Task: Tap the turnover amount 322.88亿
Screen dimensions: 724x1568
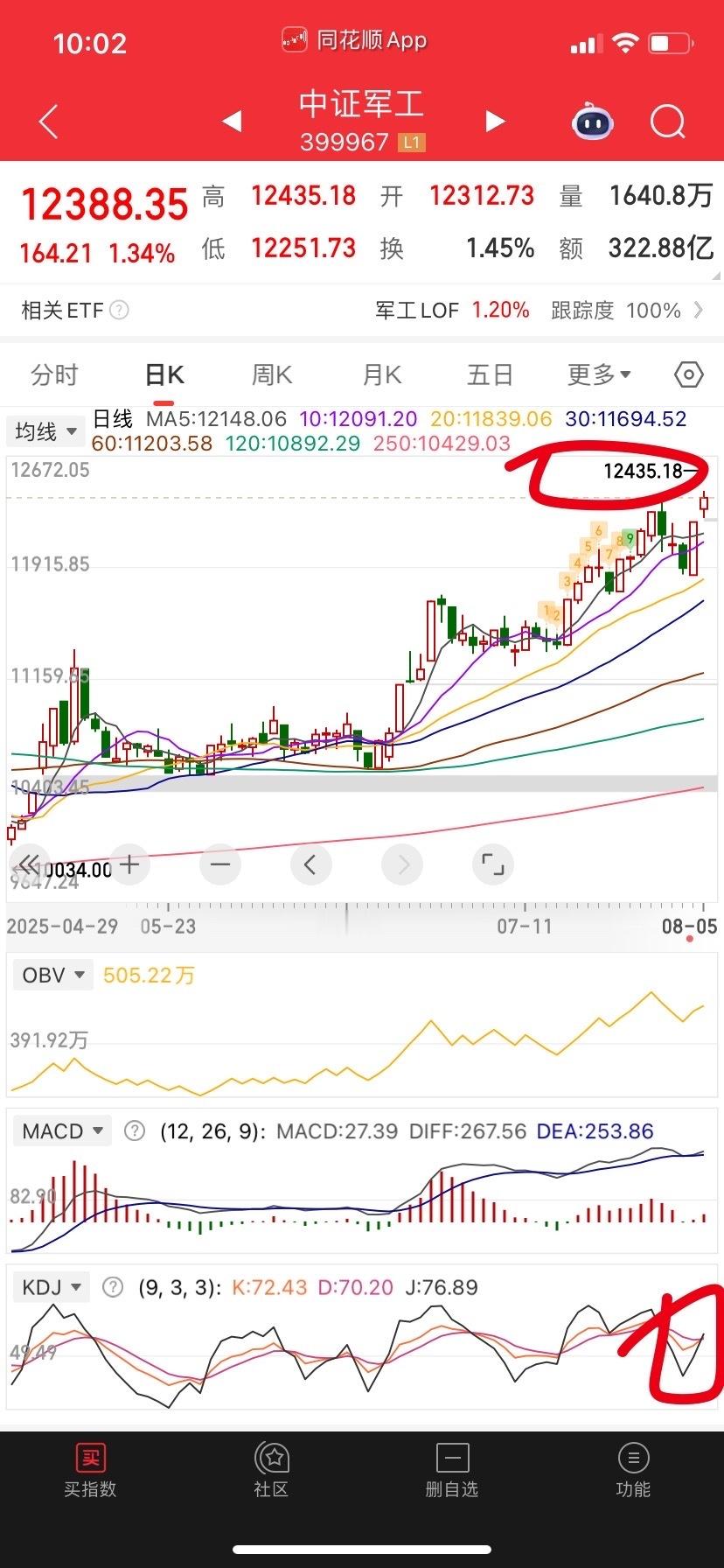Action: point(661,248)
